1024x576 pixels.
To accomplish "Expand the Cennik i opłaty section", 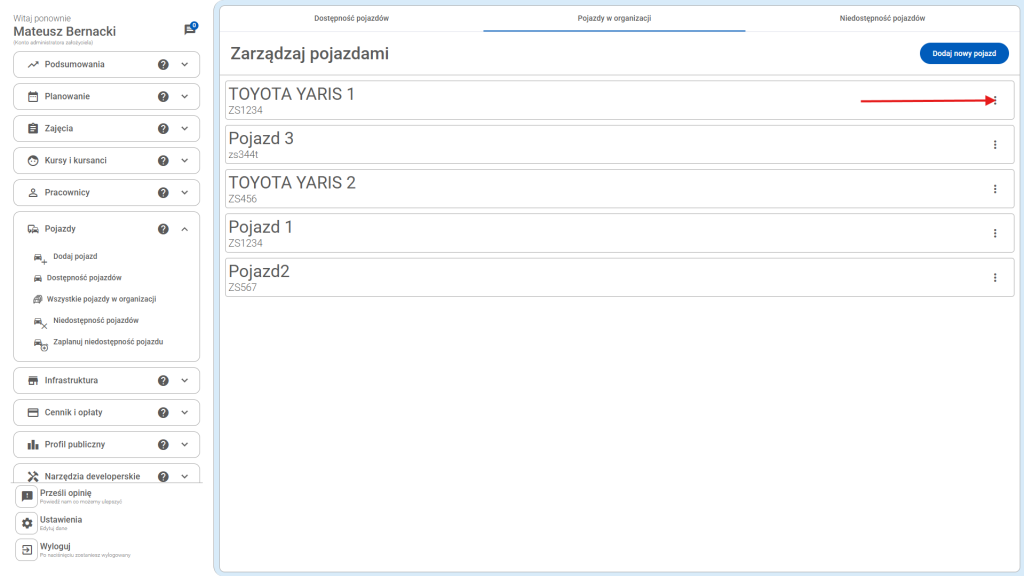I will tap(185, 412).
